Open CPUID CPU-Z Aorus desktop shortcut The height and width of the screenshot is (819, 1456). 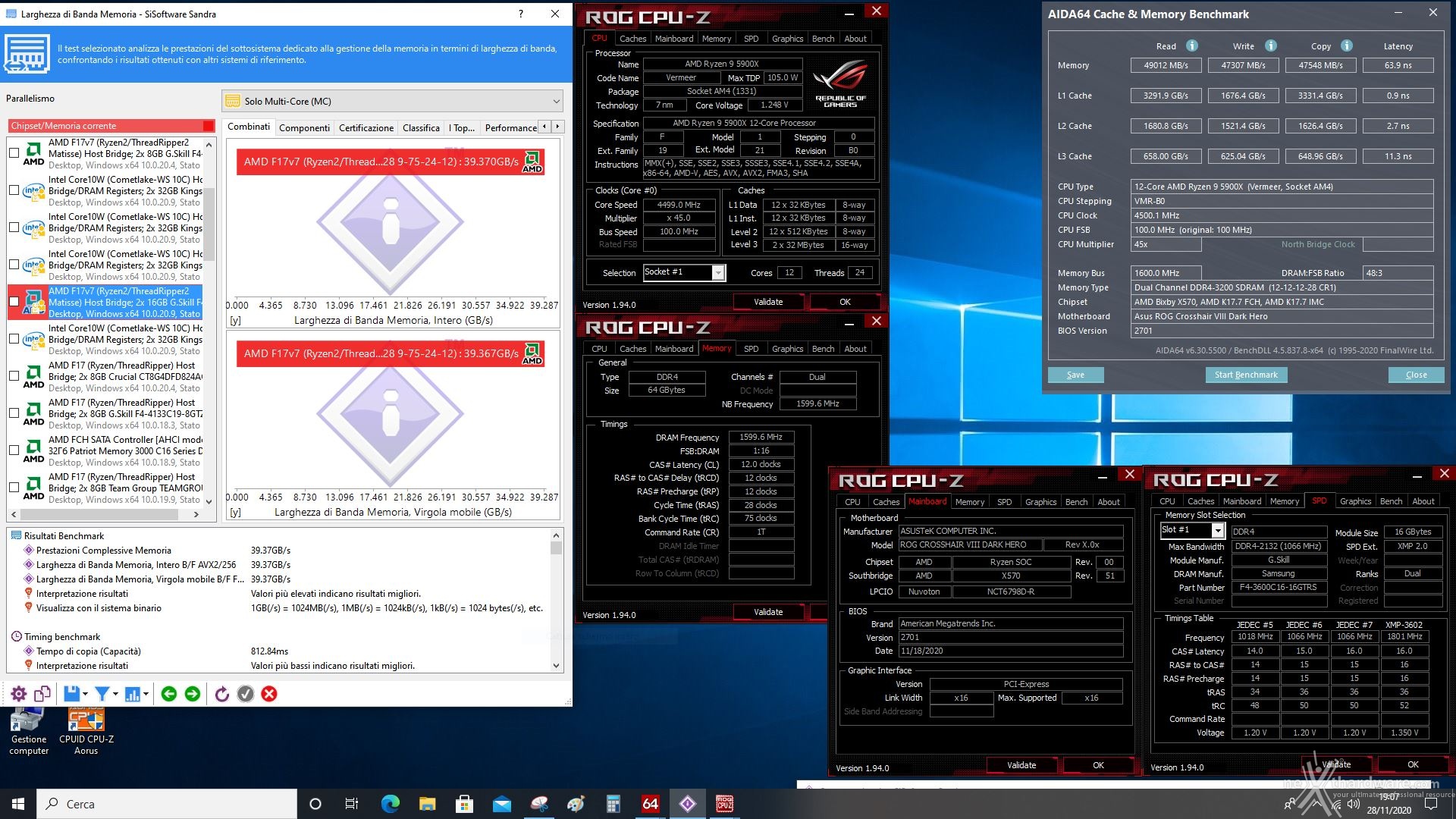[x=86, y=731]
